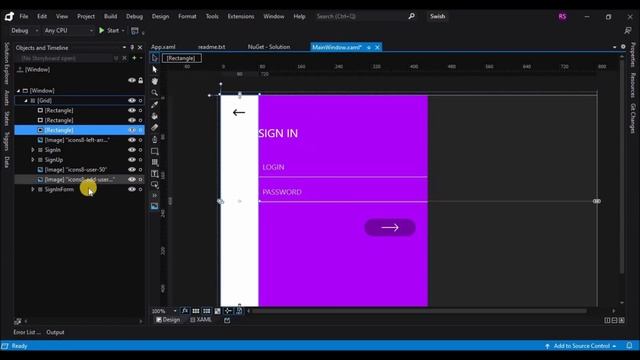640x360 pixels.
Task: Switch to NuGet - Solution tab
Action: pyautogui.click(x=269, y=47)
